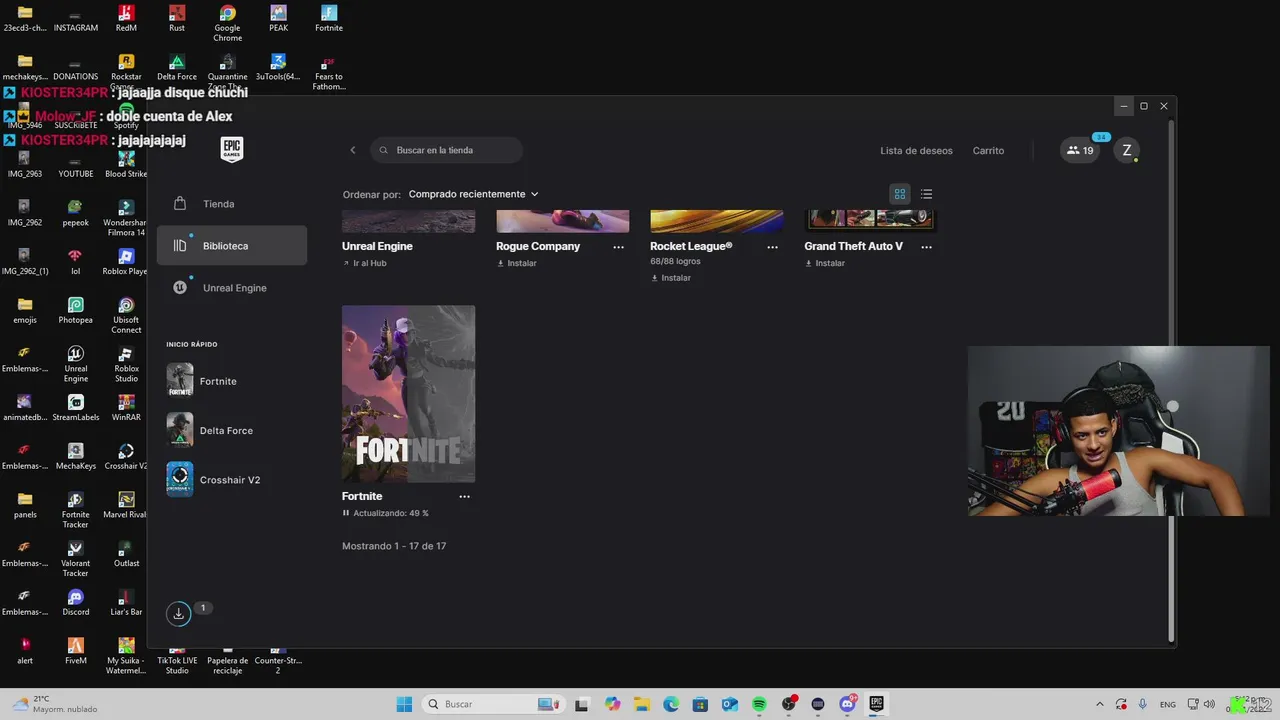
Task: Open the downloads icon in the sidebar
Action: [179, 614]
